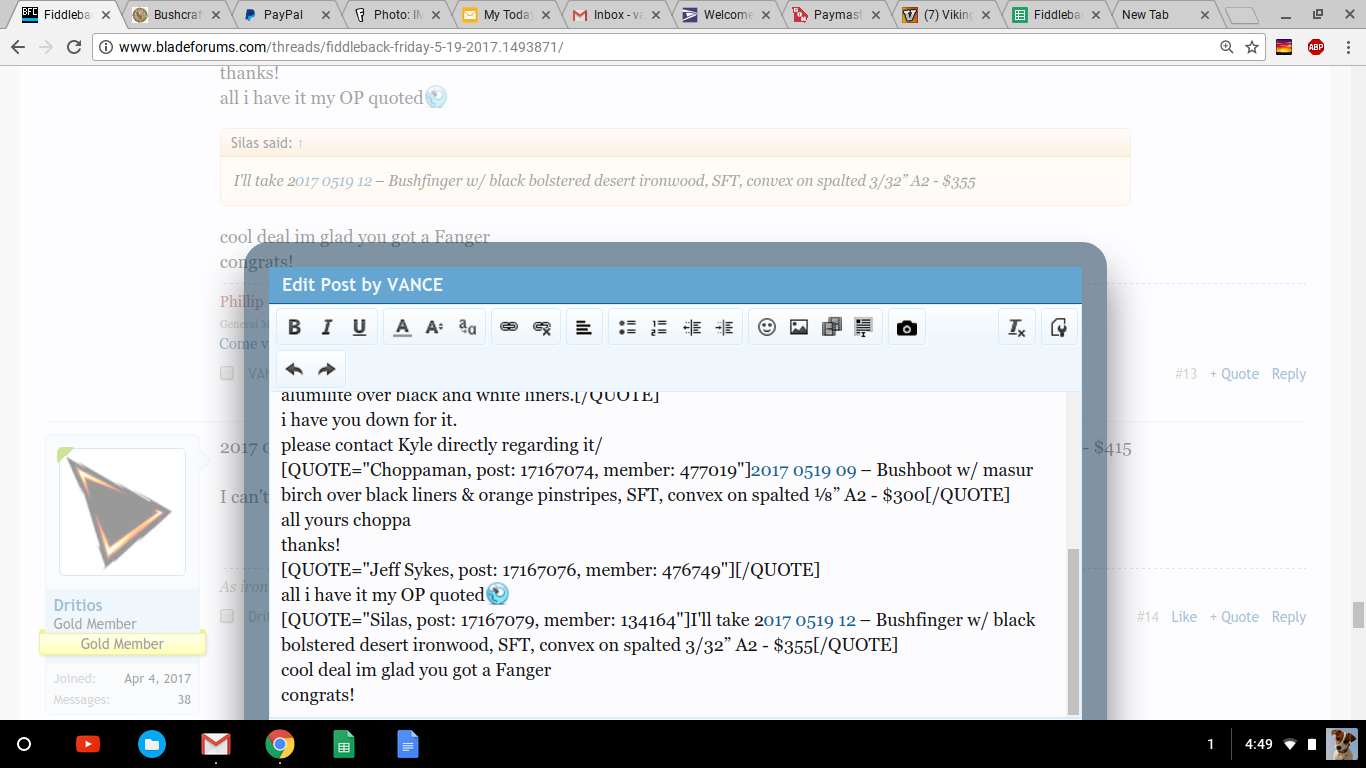Image resolution: width=1366 pixels, height=768 pixels.
Task: Click the insert media icon
Action: 832,327
